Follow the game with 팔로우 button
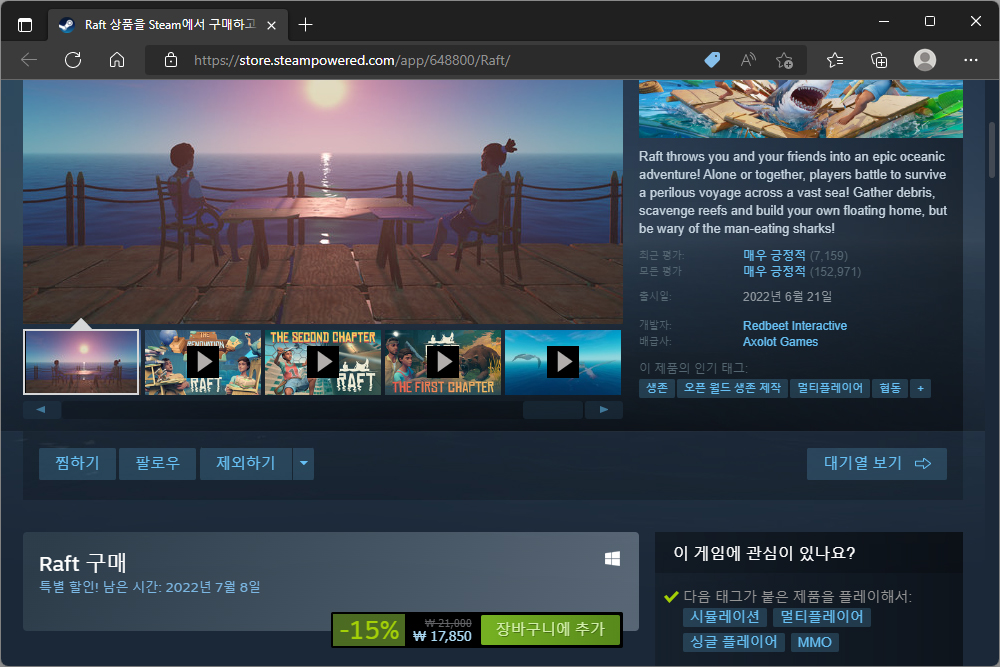Screen dimensions: 1000x667 (x=157, y=464)
